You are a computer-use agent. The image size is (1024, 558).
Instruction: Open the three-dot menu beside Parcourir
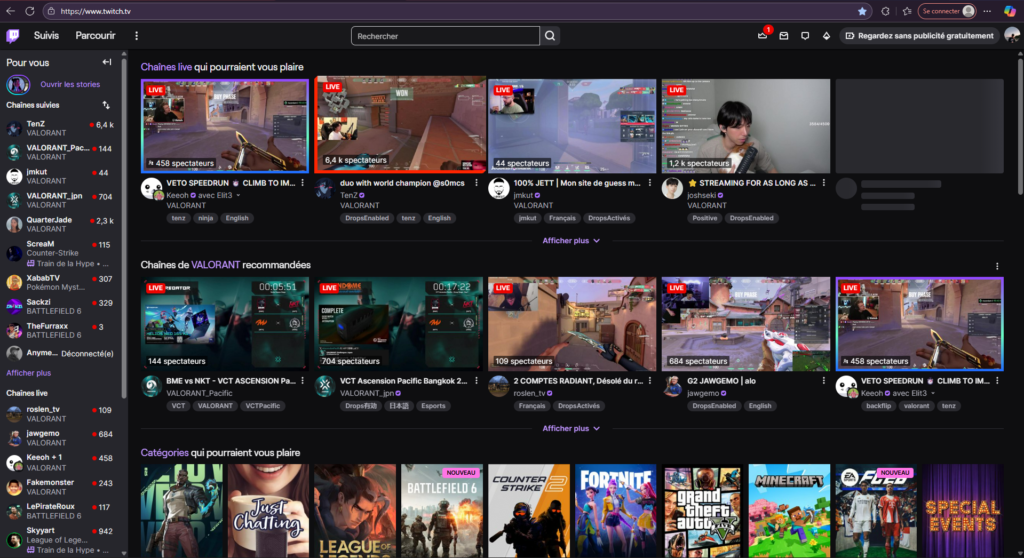(136, 36)
